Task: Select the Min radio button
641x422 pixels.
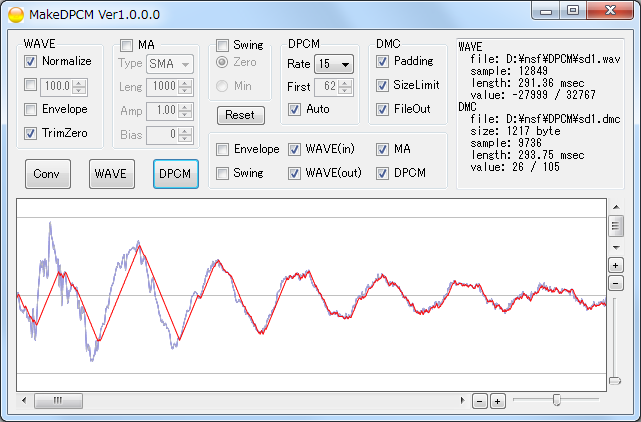Action: click(222, 86)
